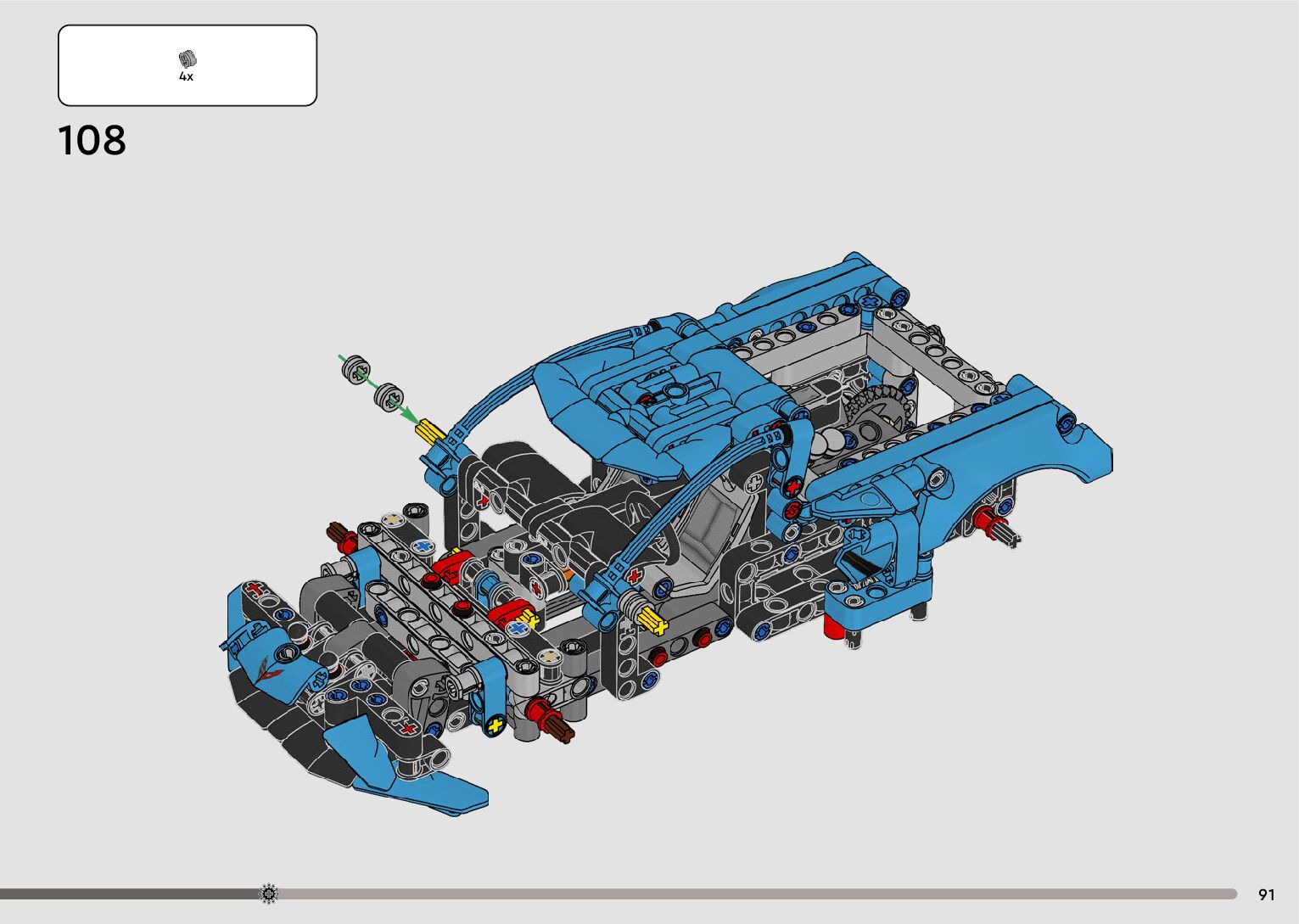Image resolution: width=1299 pixels, height=924 pixels.
Task: Click the bushing part icon in the parts box
Action: click(x=187, y=59)
